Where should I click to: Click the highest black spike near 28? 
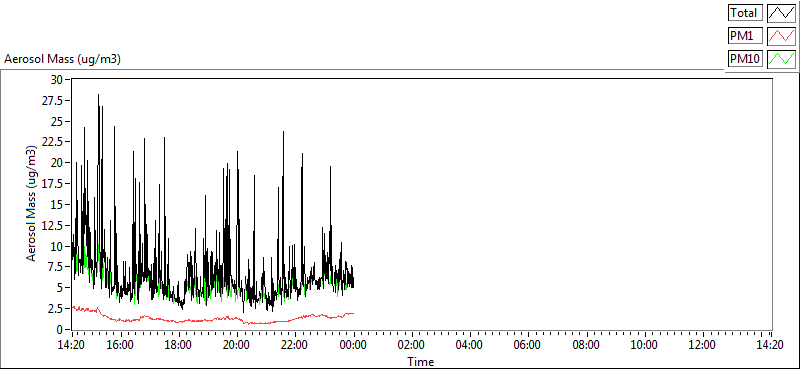[x=98, y=96]
